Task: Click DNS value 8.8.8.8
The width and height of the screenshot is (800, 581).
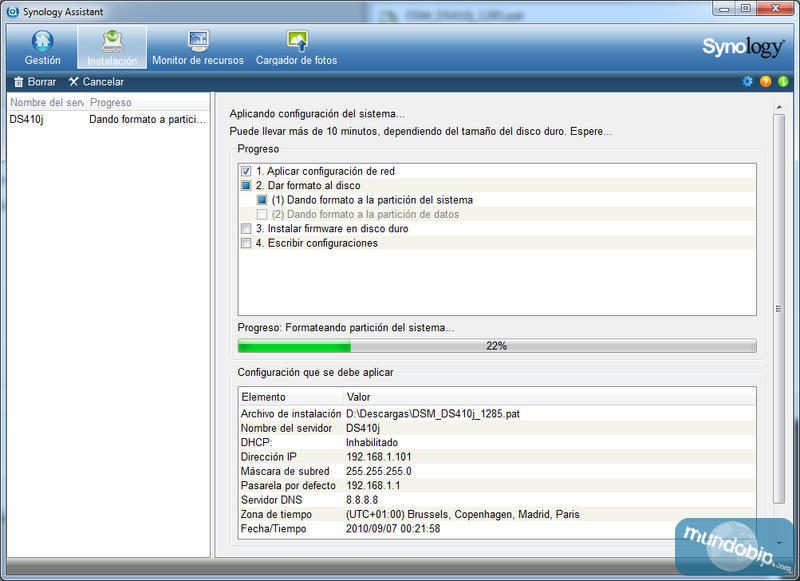Action: pos(362,500)
